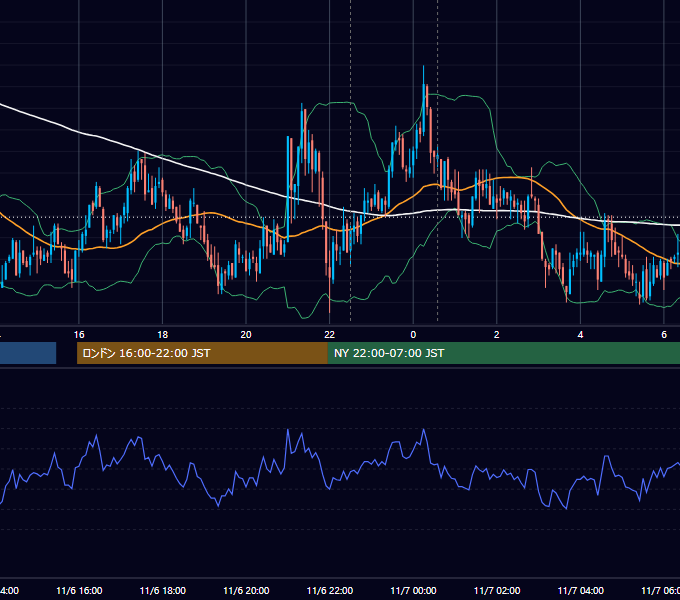
Task: Click the hour label 20 on time axis
Action: pyautogui.click(x=246, y=335)
